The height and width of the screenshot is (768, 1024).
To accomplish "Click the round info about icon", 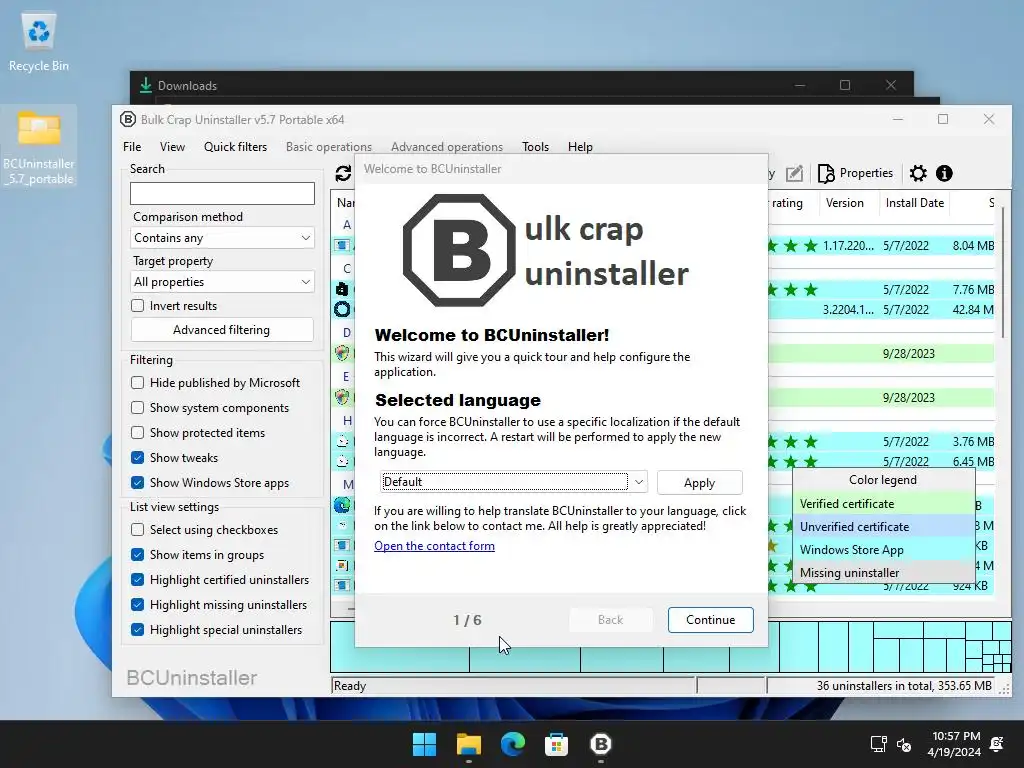I will (944, 173).
